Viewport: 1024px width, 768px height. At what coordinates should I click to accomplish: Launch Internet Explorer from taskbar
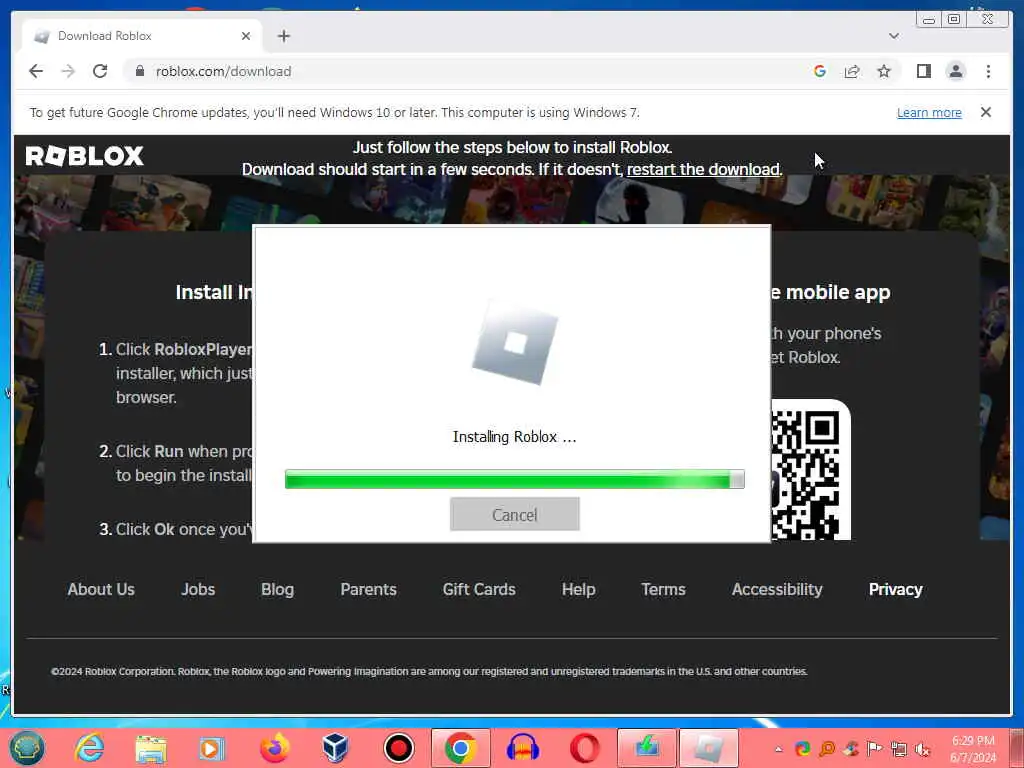pos(89,748)
